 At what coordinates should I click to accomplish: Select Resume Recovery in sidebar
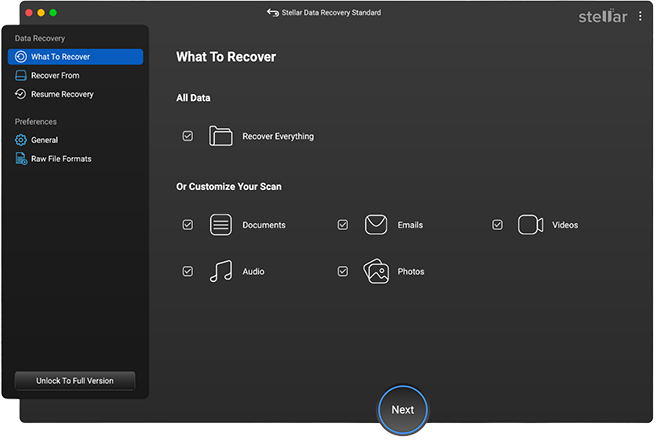point(62,94)
